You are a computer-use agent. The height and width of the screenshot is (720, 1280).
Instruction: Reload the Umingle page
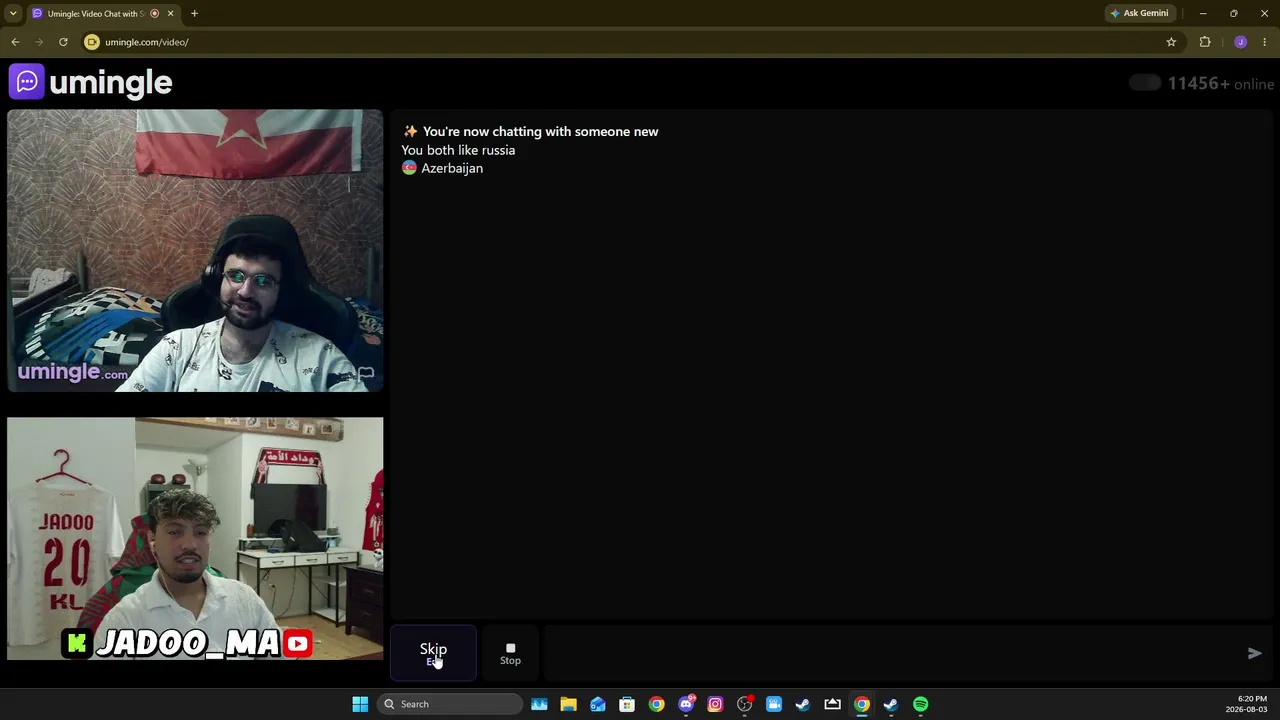point(63,42)
